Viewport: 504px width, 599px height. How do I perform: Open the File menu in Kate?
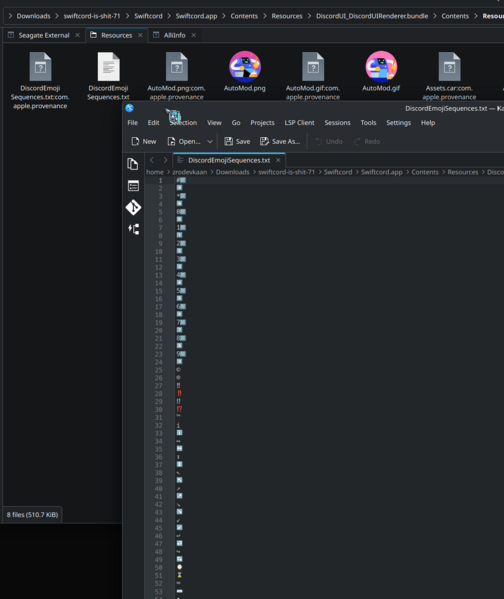tap(133, 123)
